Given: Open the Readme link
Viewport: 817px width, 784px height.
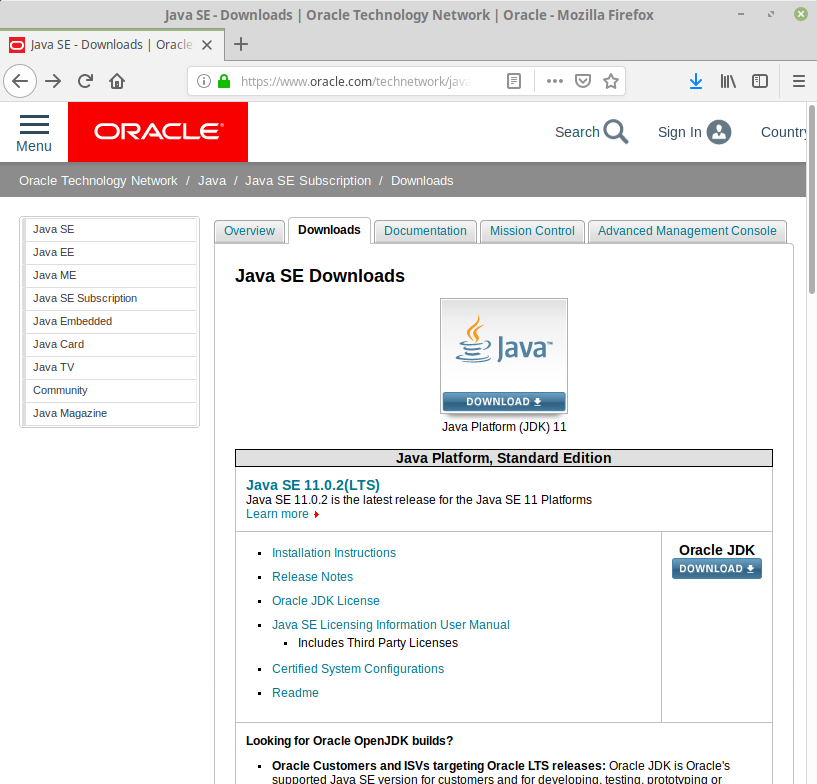Looking at the screenshot, I should click(x=295, y=693).
